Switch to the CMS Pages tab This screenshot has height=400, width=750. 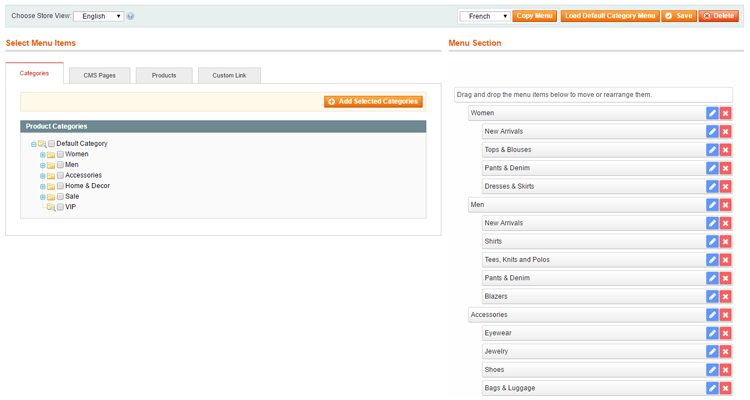[99, 76]
